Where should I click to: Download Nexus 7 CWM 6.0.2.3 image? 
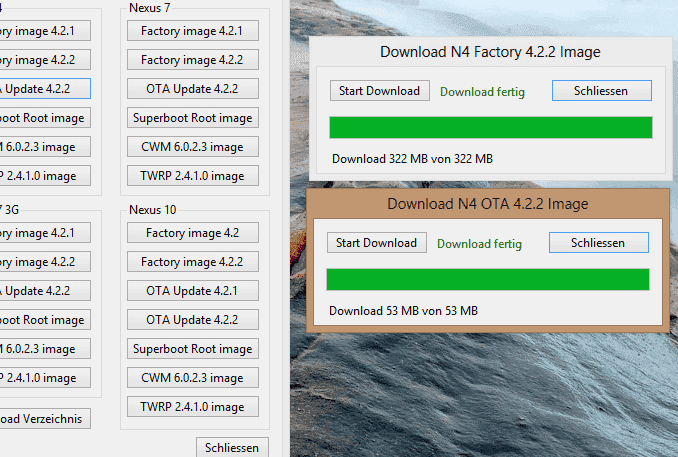coord(193,147)
